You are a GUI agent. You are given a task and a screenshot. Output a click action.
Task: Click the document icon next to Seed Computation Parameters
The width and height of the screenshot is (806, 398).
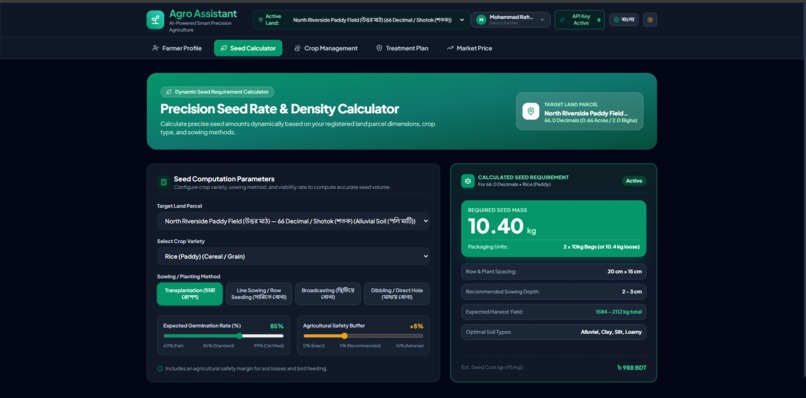pyautogui.click(x=163, y=182)
